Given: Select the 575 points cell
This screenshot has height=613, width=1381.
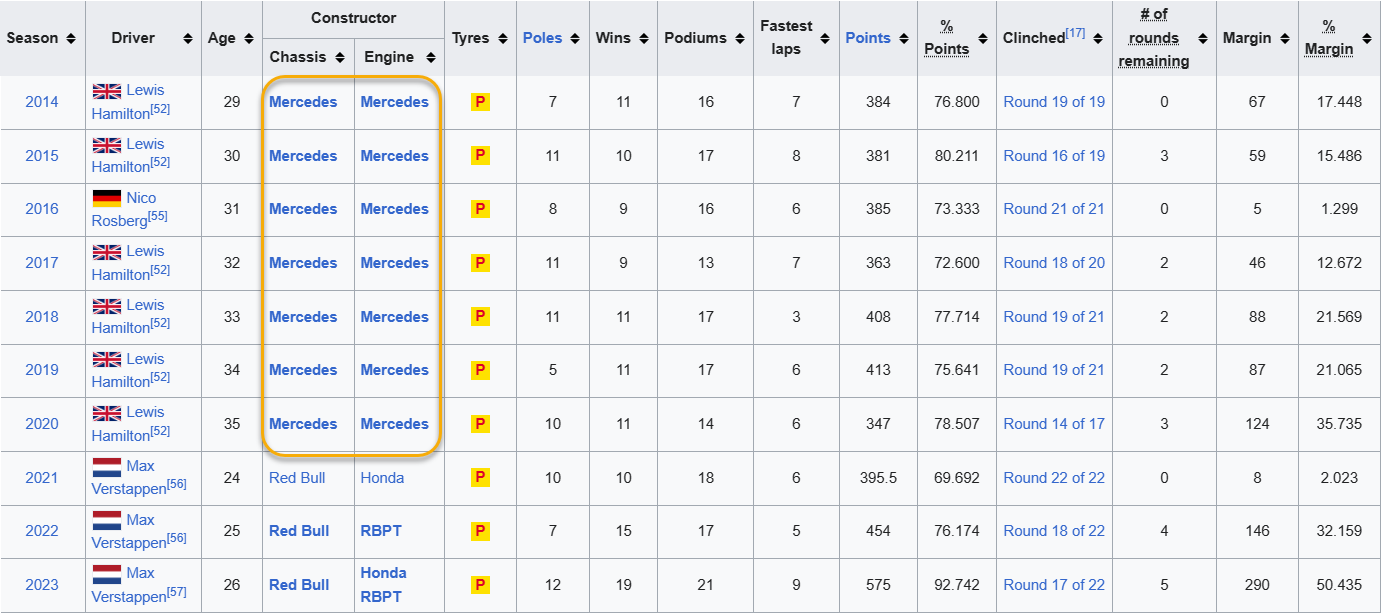Looking at the screenshot, I should [878, 585].
